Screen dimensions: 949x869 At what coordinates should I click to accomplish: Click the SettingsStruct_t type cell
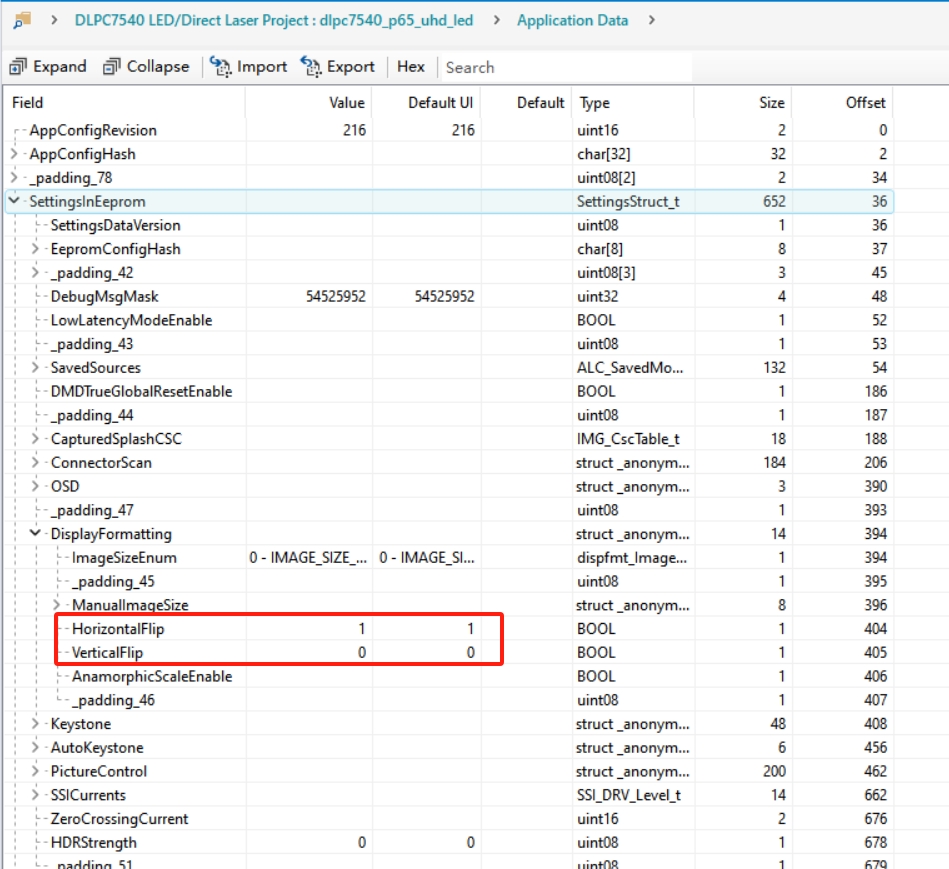coord(628,202)
